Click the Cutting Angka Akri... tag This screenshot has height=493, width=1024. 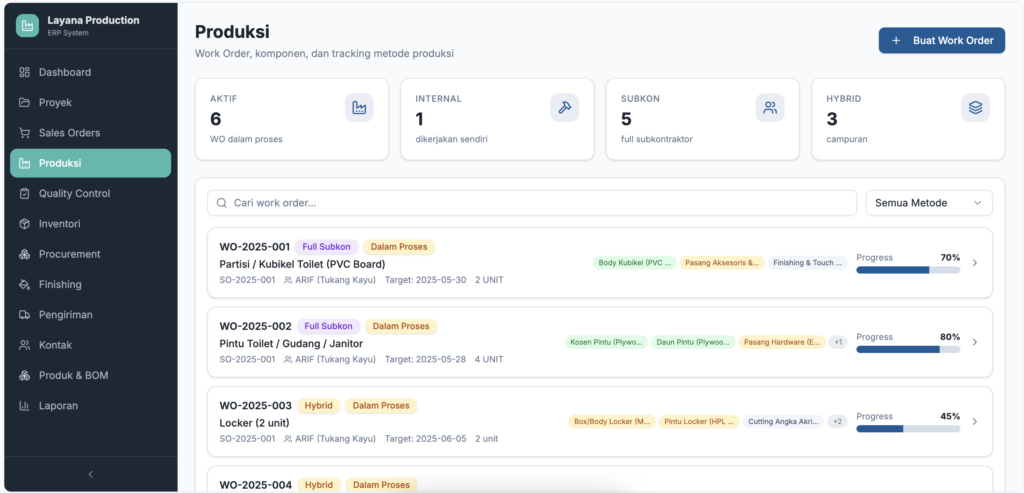click(x=783, y=422)
